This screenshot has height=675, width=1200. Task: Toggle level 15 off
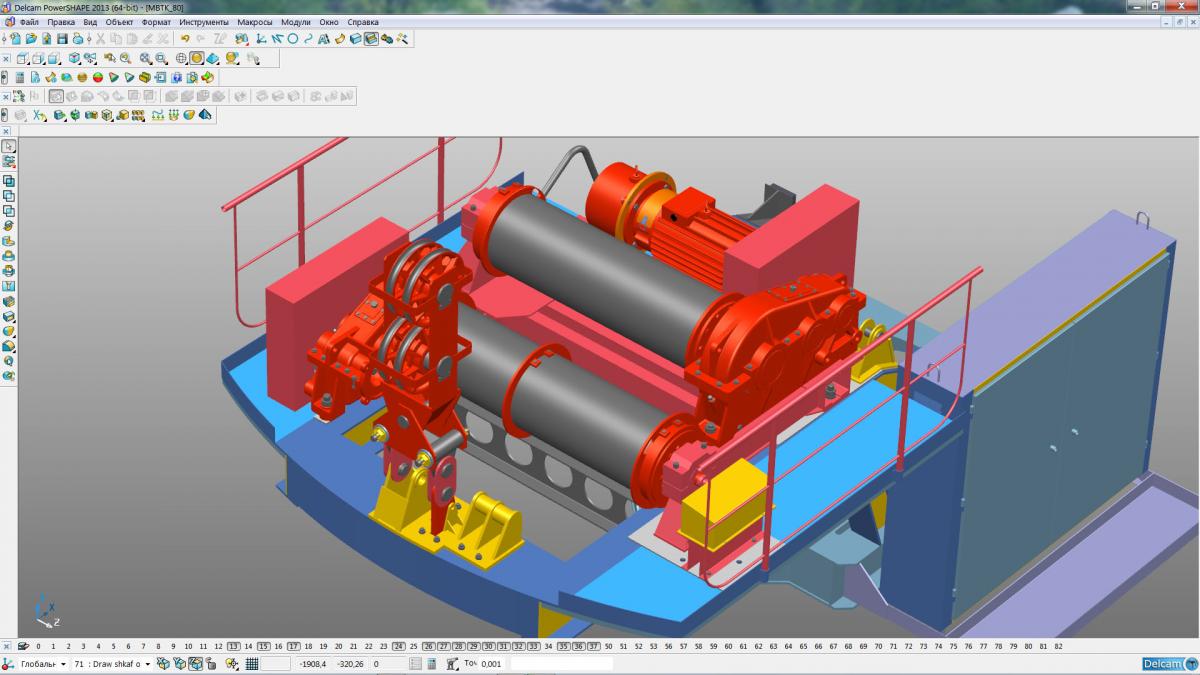[263, 647]
